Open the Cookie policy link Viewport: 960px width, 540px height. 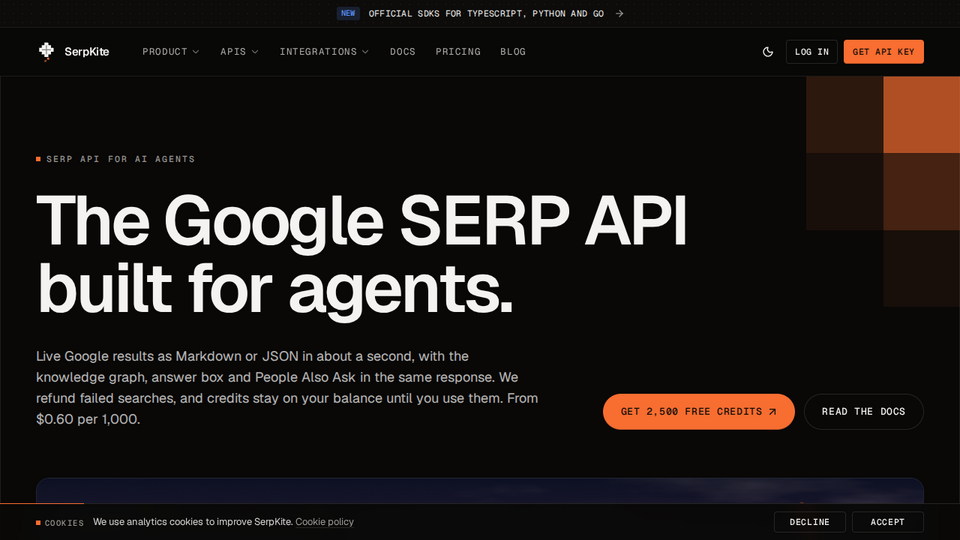(324, 522)
